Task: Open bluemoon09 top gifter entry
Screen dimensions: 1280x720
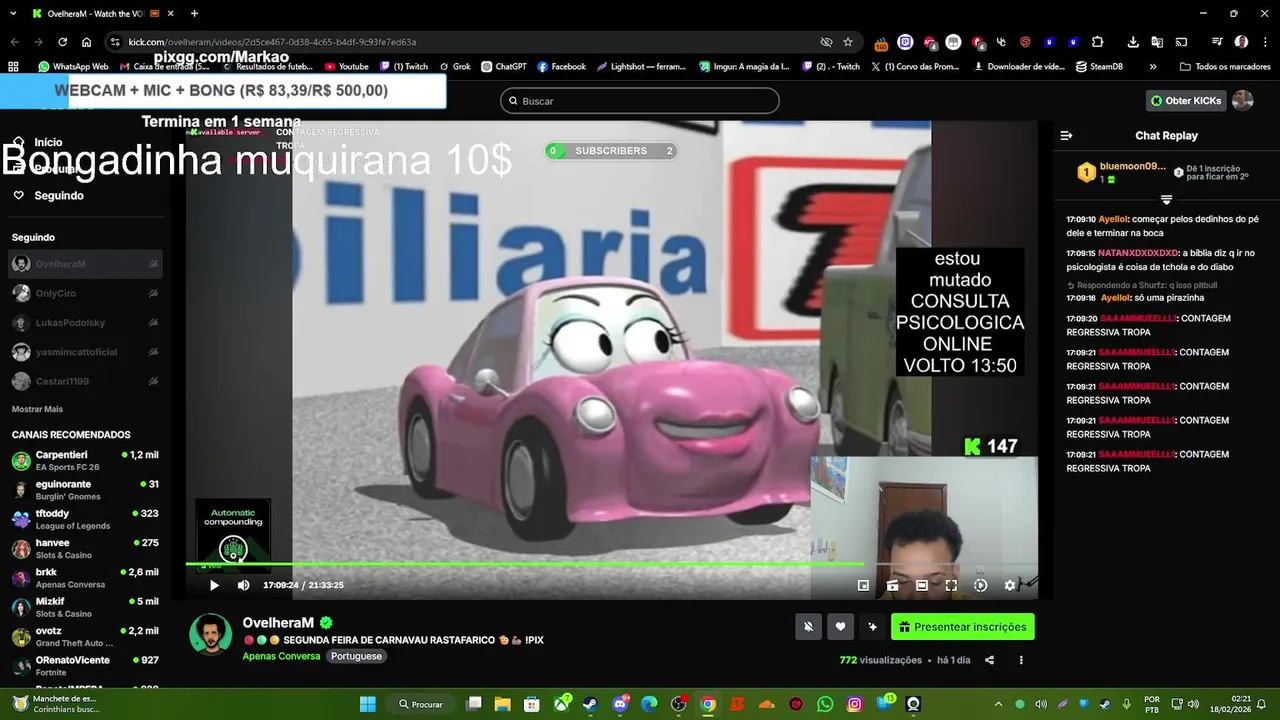Action: pos(1120,172)
